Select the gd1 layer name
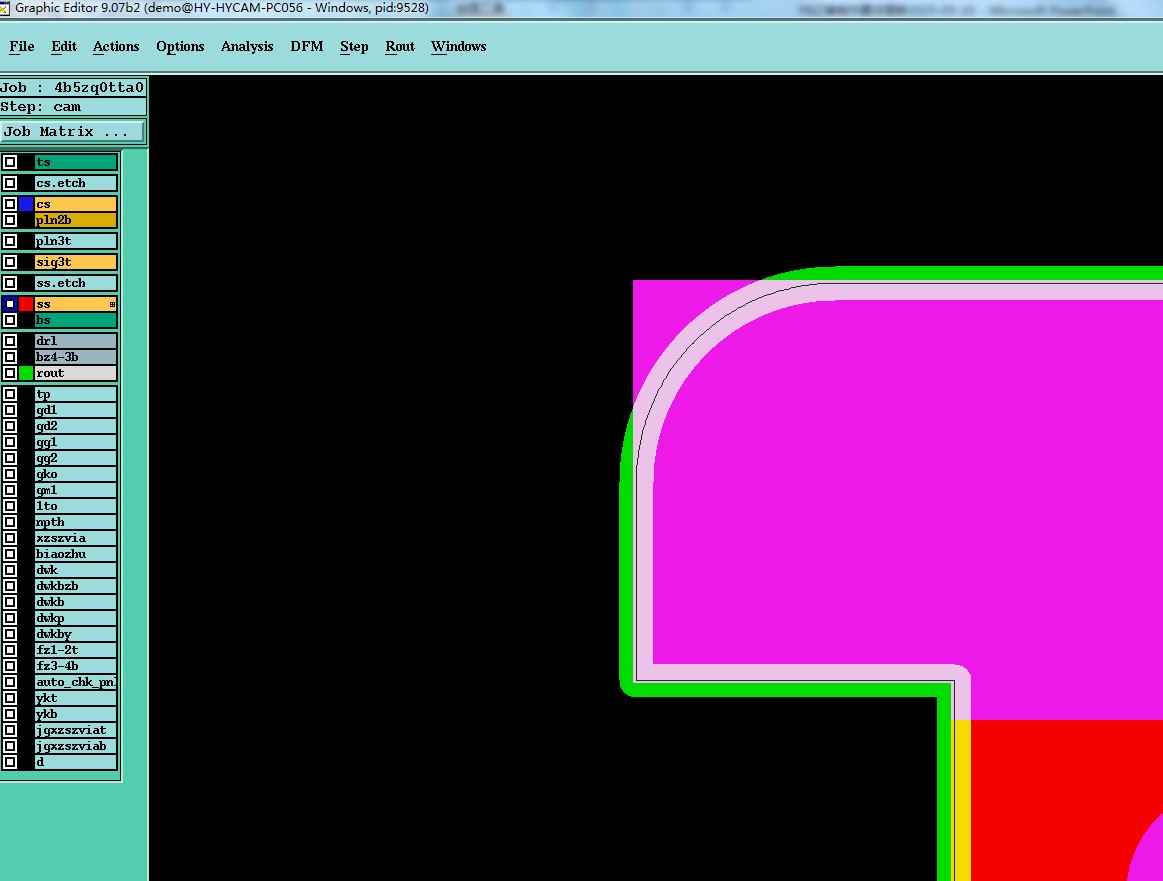The height and width of the screenshot is (881, 1163). click(76, 409)
